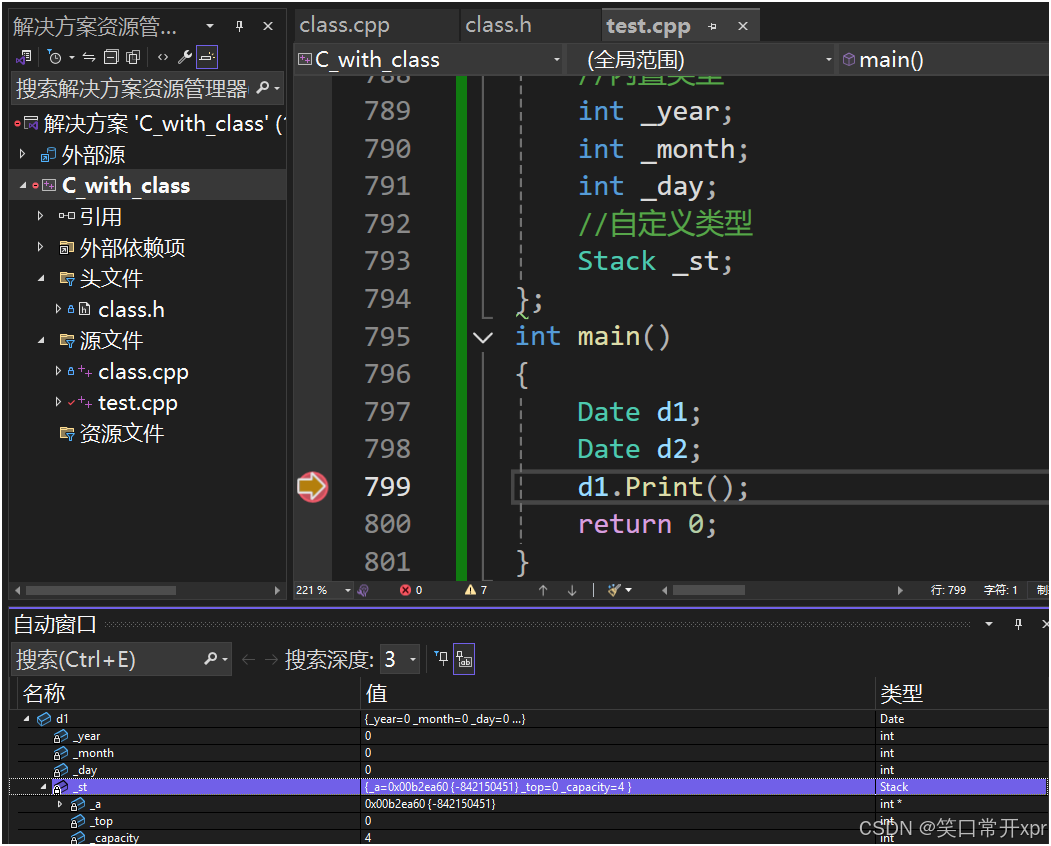1051x846 pixels.
Task: Switch between solution and folder views icon
Action: [x=24, y=58]
